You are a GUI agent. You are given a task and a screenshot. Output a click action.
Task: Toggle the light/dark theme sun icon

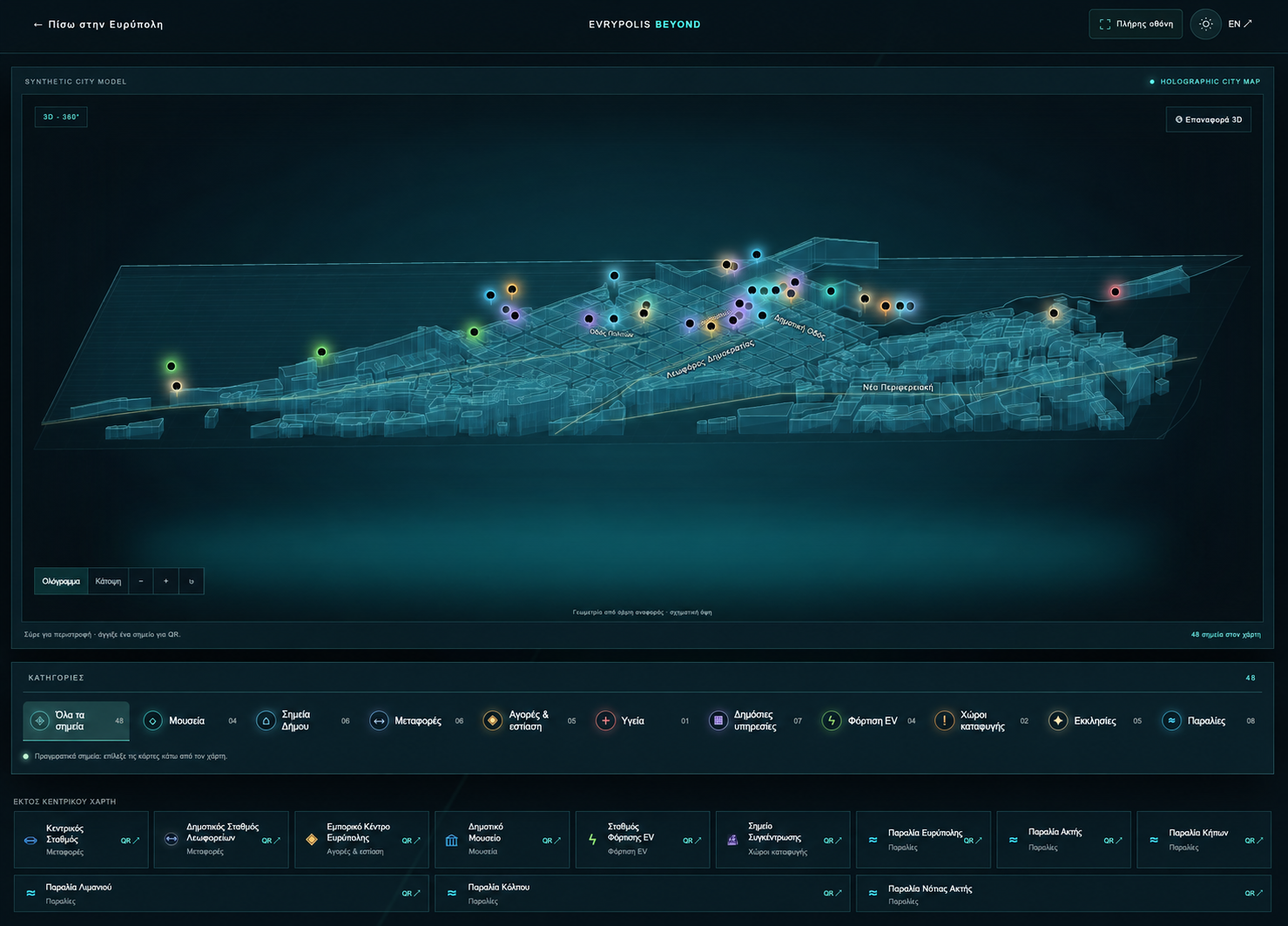pyautogui.click(x=1205, y=24)
